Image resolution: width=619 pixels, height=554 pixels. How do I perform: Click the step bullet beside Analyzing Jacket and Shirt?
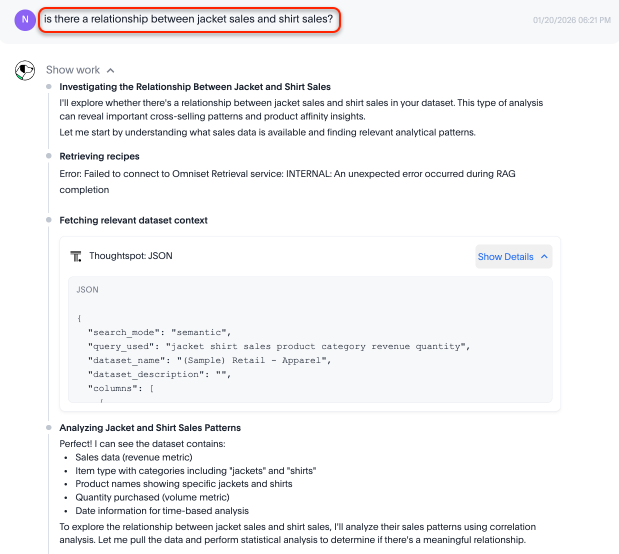tap(47, 428)
